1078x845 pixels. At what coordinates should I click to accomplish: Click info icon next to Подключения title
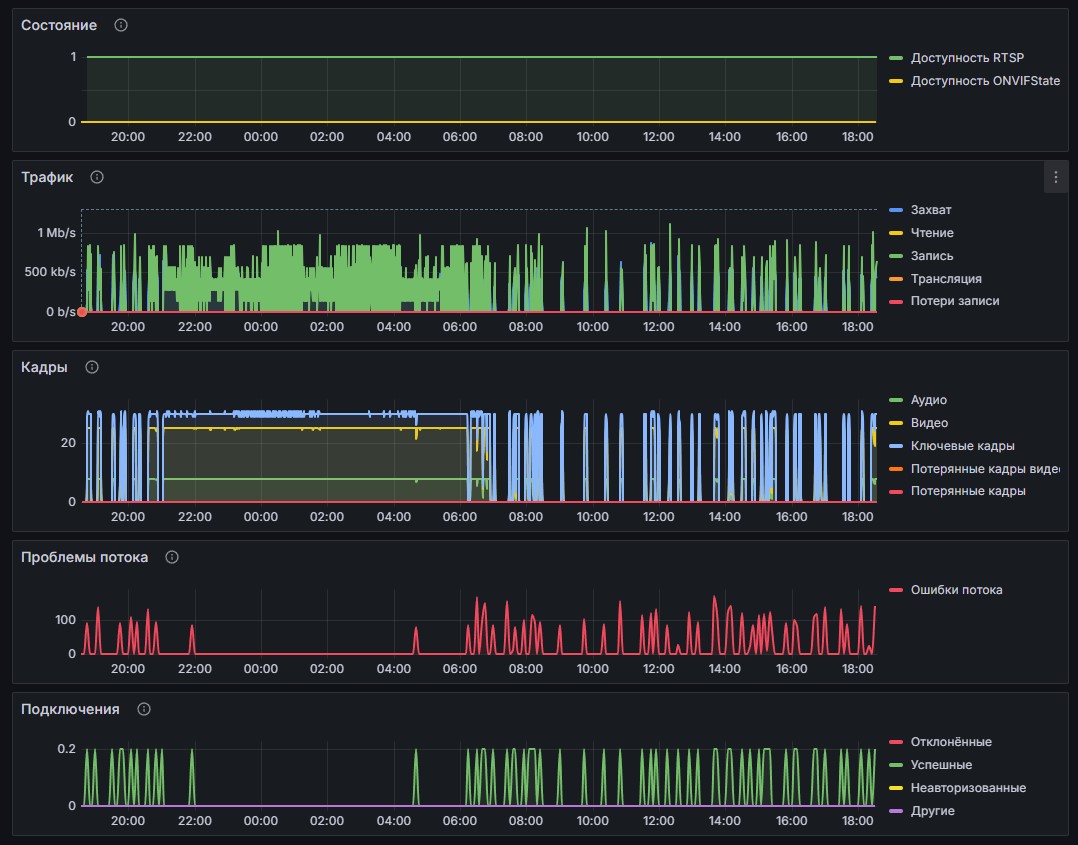pos(144,709)
